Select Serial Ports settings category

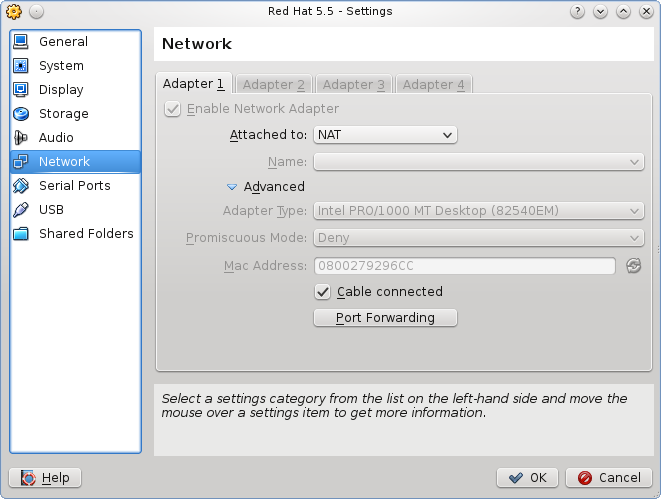point(75,185)
